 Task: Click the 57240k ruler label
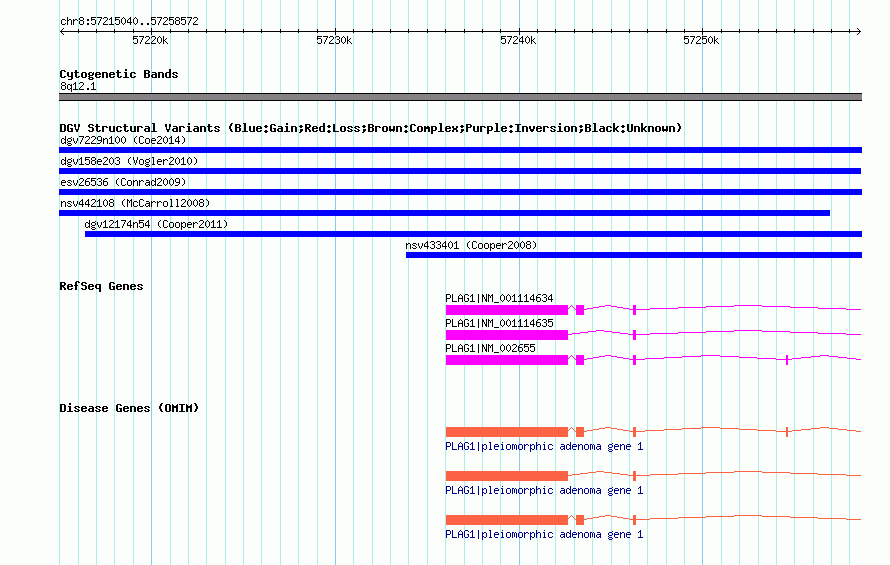(518, 40)
